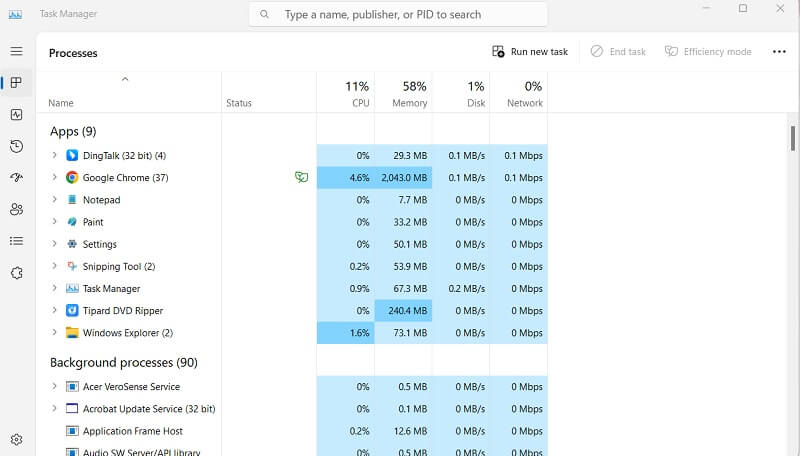Open the Details sidebar icon

pyautogui.click(x=16, y=241)
